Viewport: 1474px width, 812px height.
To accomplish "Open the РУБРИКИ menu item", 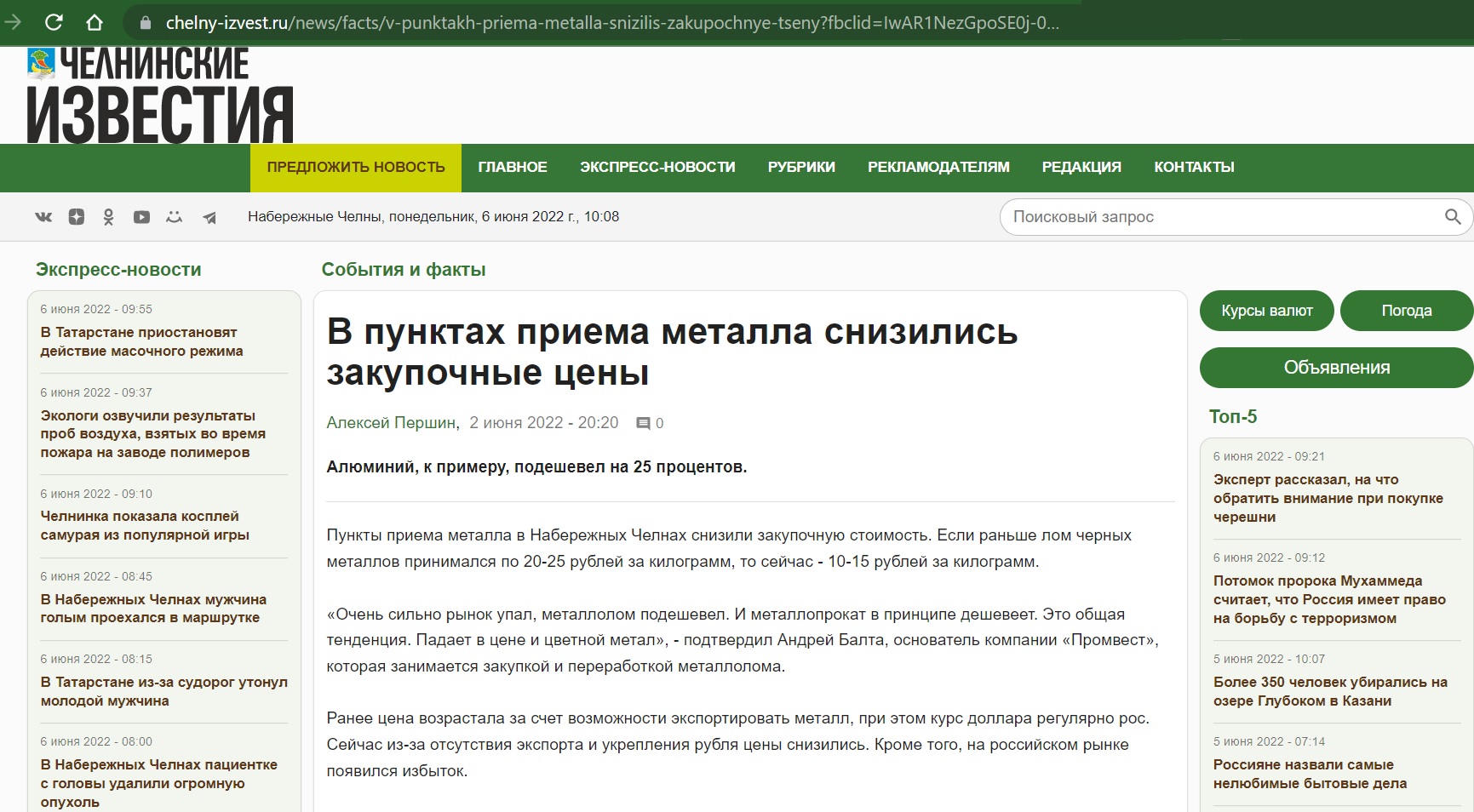I will point(801,168).
